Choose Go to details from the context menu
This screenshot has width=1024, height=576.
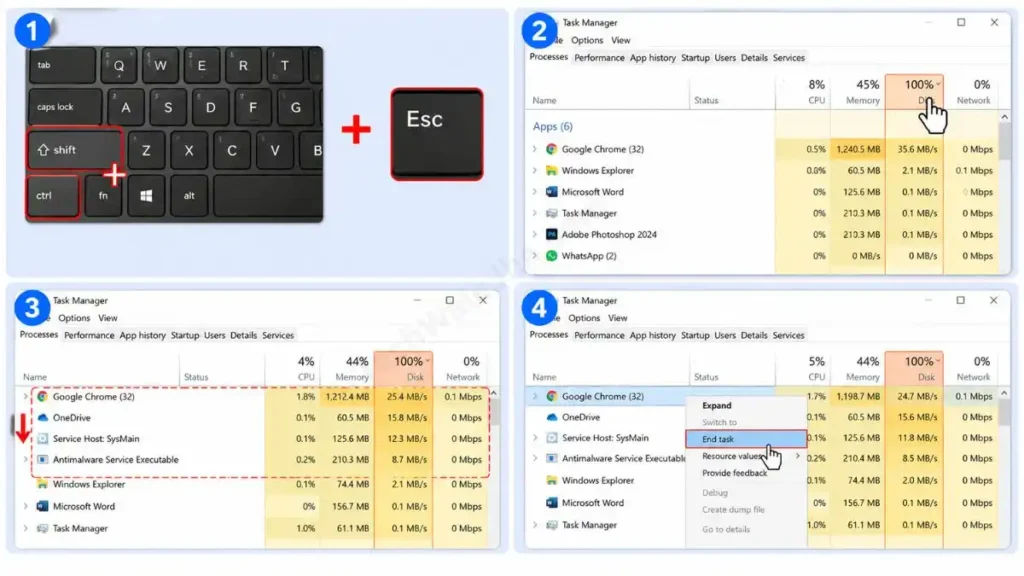tap(726, 529)
